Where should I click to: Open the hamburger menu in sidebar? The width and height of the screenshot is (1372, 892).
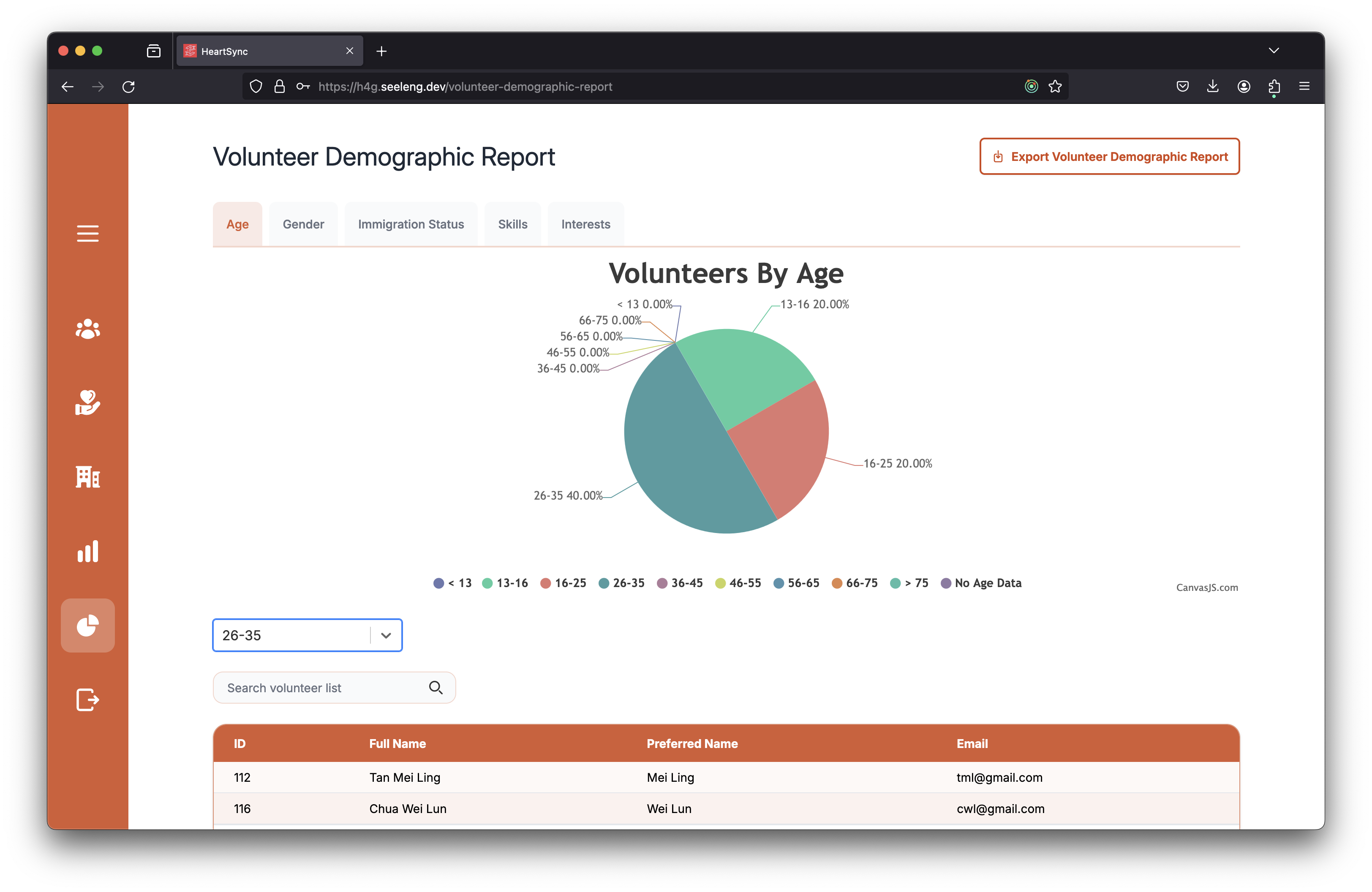click(87, 234)
